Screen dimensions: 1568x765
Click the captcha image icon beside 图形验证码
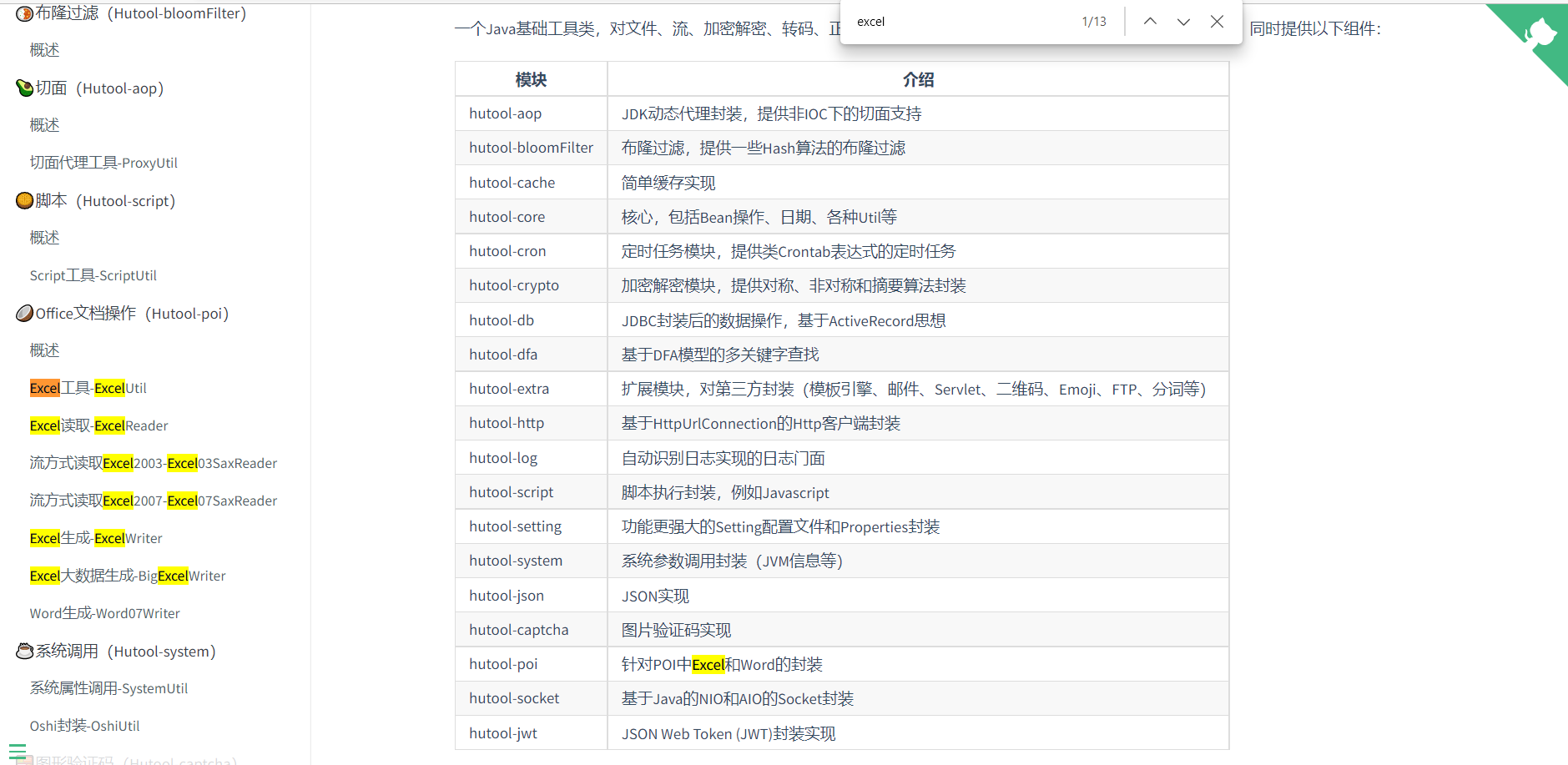pyautogui.click(x=23, y=759)
